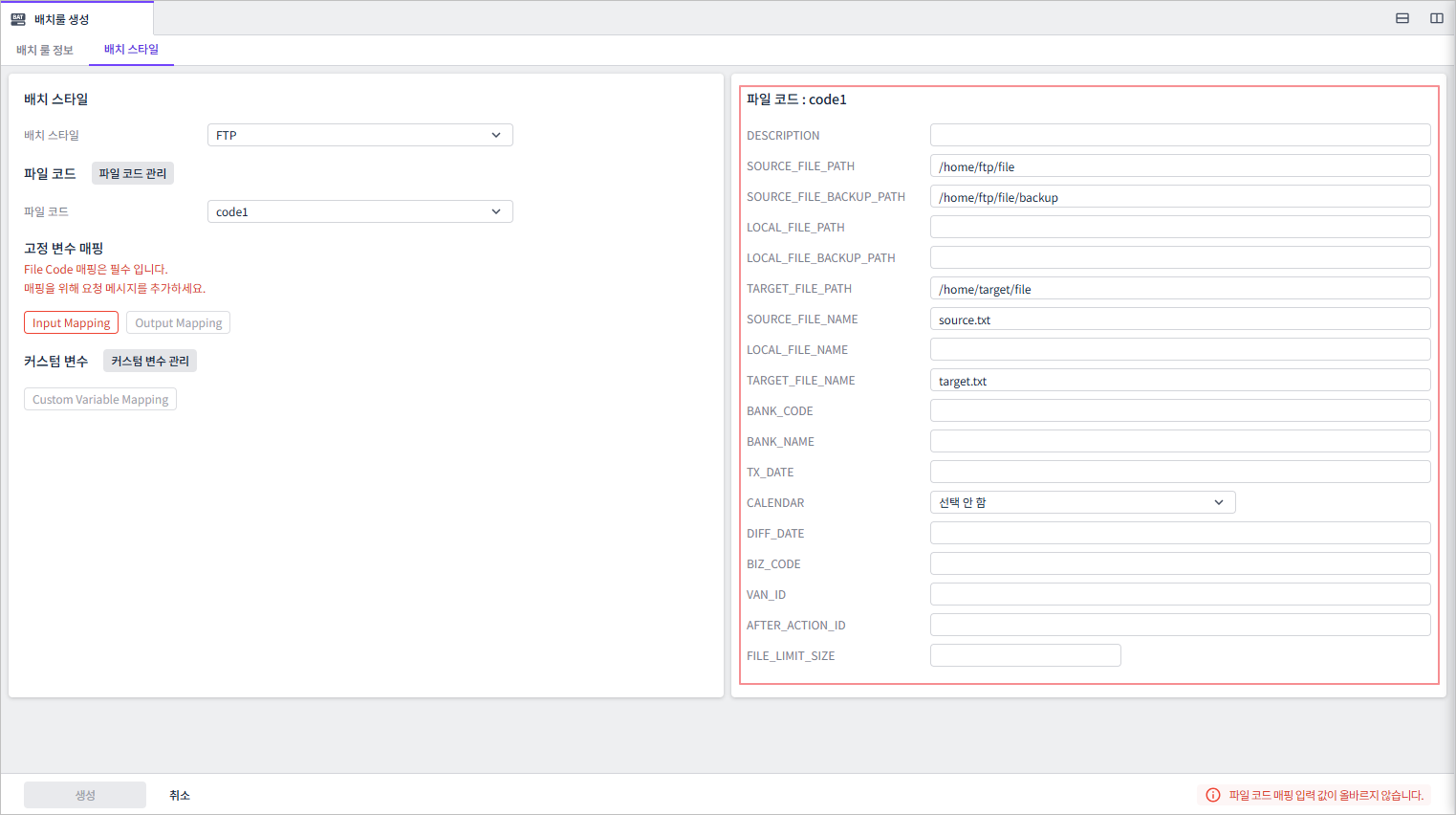Click the TARGET_FILE_NAME input field
1456x815 pixels.
coord(1181,380)
